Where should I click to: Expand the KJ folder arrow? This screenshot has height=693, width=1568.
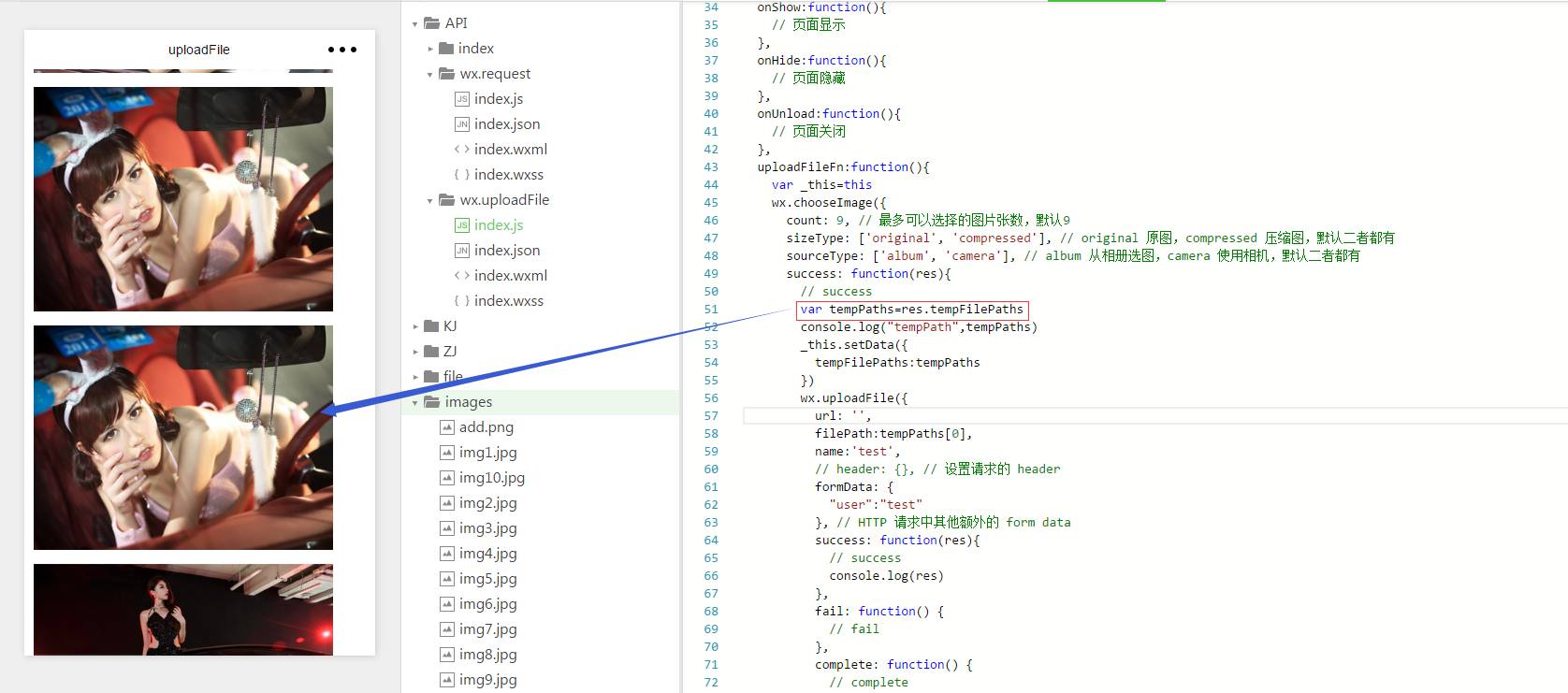[415, 326]
